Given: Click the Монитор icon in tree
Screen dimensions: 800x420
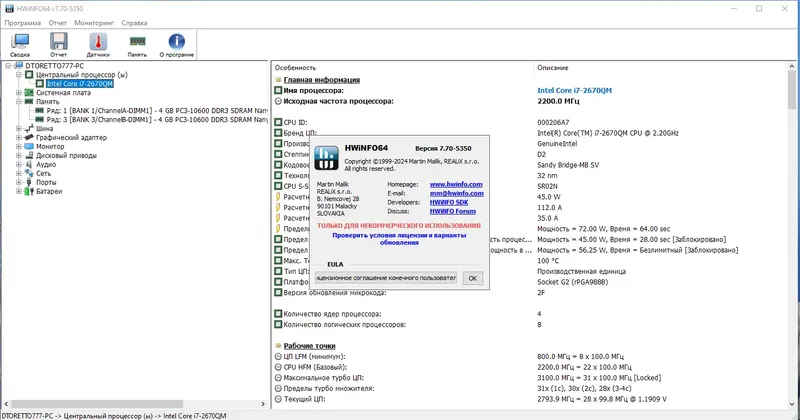Looking at the screenshot, I should point(29,146).
